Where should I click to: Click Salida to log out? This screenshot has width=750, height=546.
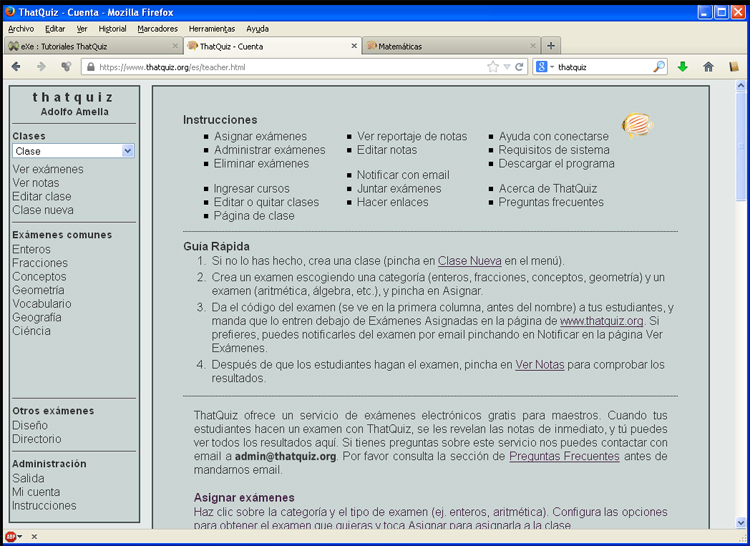coord(28,478)
